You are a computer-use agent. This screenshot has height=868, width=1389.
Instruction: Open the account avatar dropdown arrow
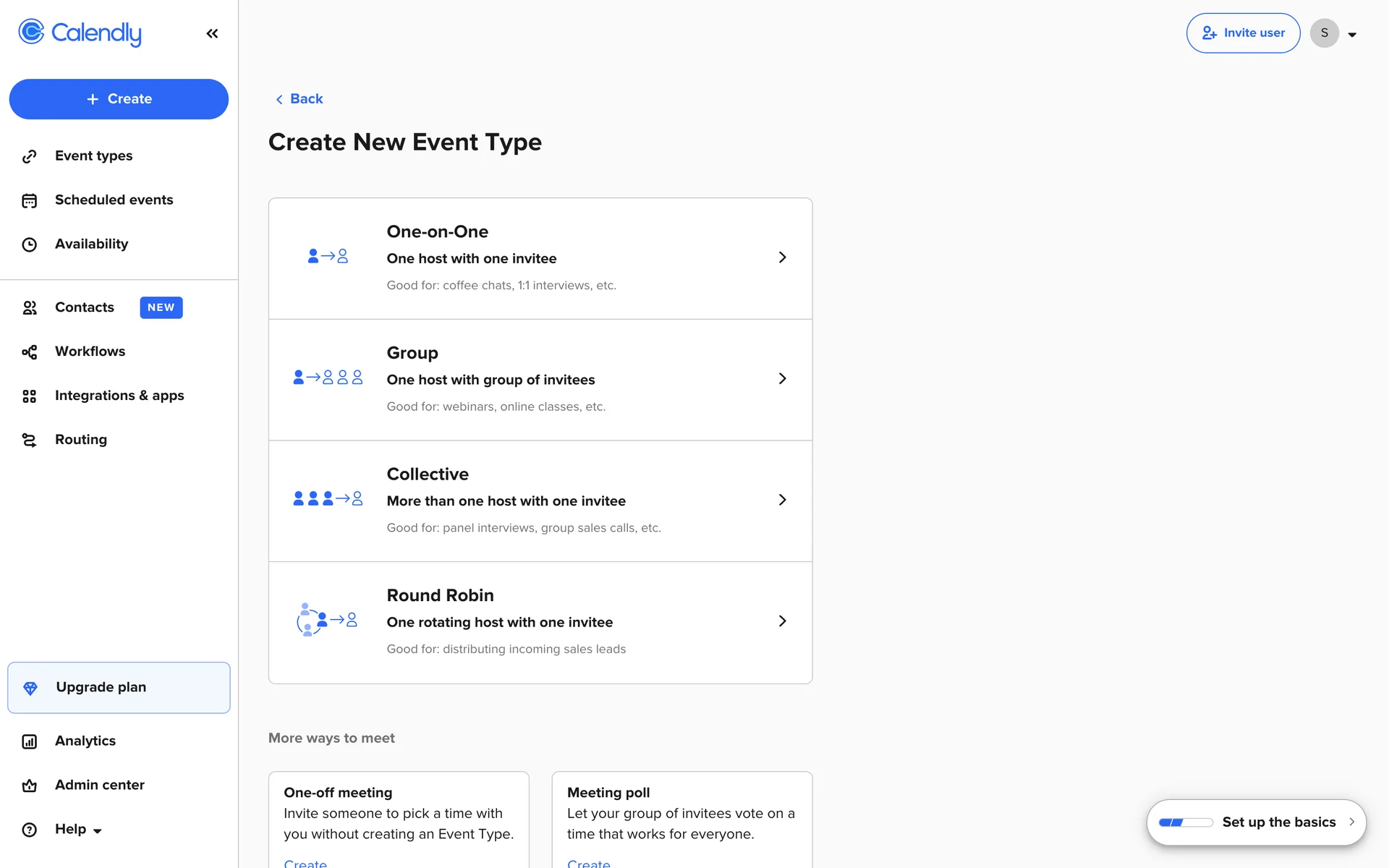(x=1352, y=34)
